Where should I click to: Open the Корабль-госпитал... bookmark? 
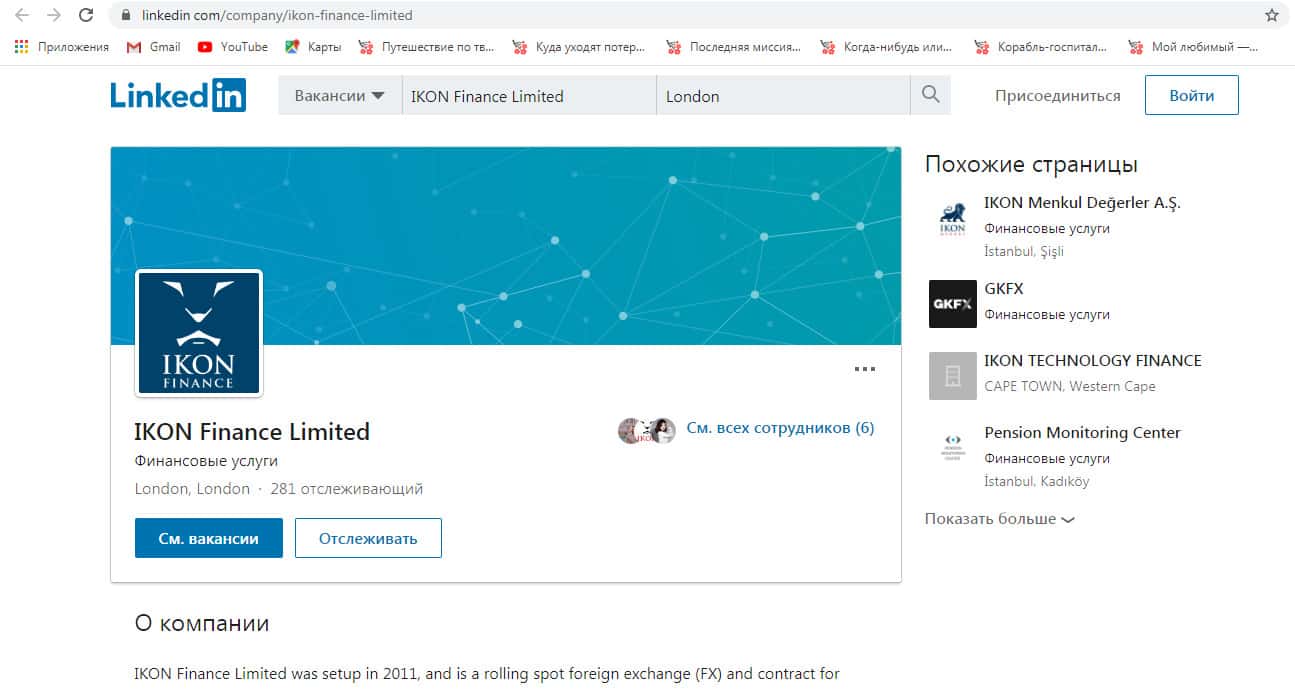(x=1041, y=47)
